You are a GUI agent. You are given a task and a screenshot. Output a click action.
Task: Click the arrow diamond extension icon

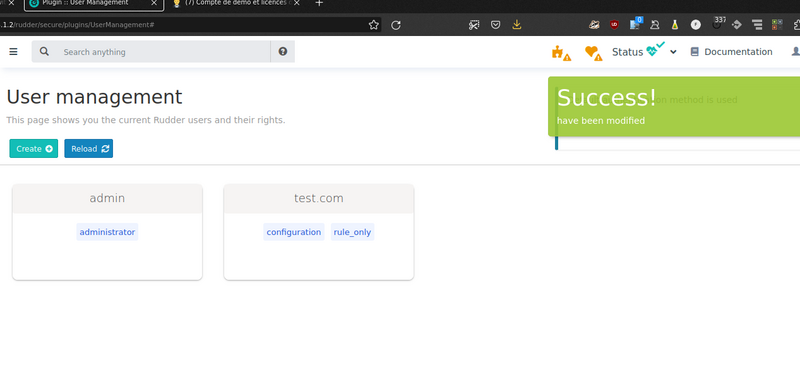(736, 25)
